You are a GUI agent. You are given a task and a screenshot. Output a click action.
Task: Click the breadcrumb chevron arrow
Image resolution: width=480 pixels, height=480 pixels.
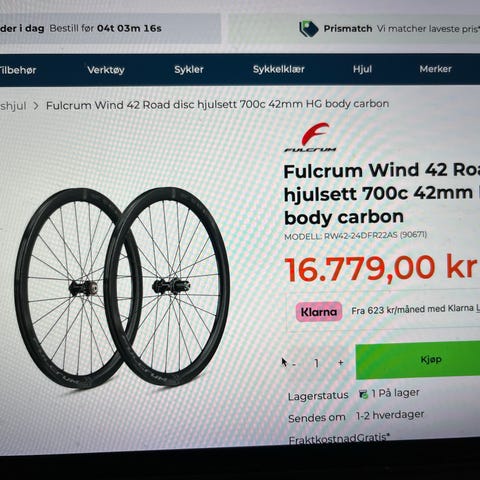coord(36,106)
